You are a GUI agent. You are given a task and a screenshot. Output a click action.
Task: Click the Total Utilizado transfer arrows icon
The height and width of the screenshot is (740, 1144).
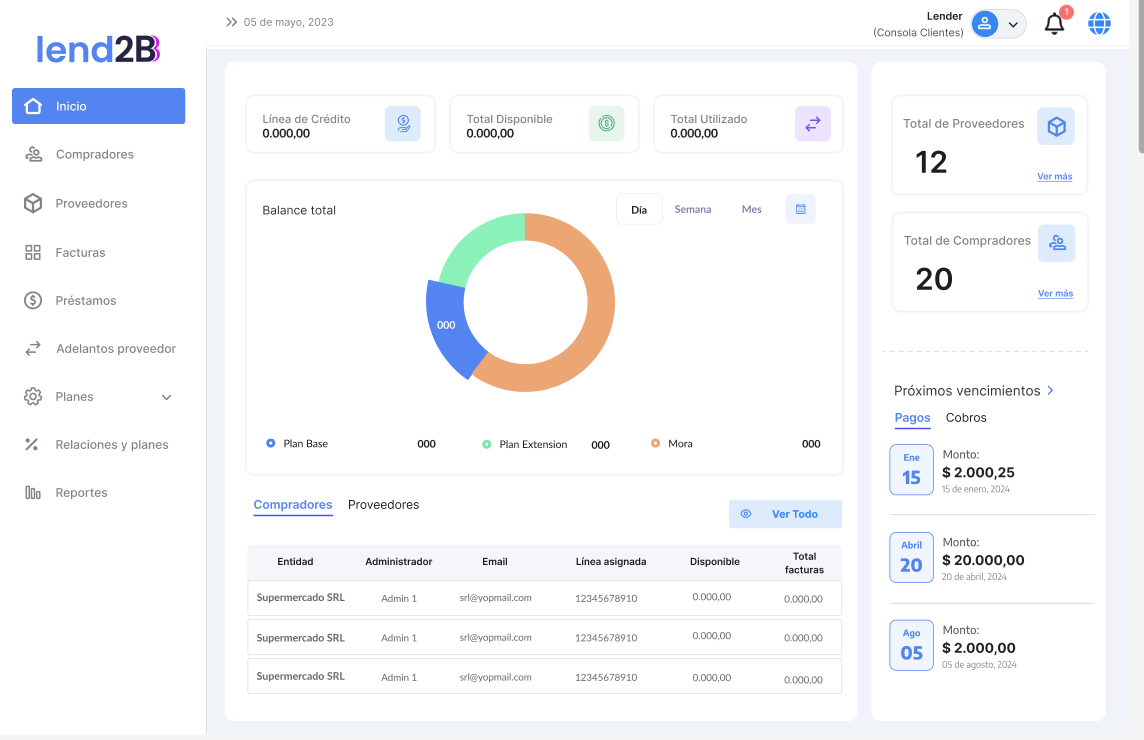(812, 124)
